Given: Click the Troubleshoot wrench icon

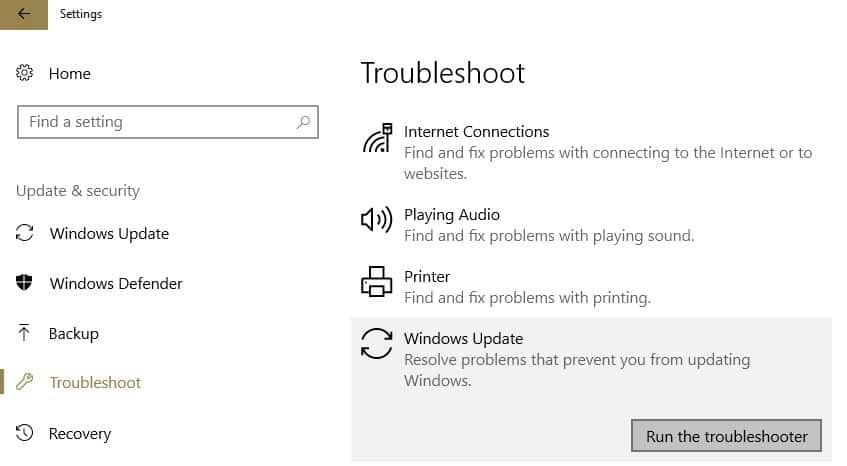Looking at the screenshot, I should [25, 382].
